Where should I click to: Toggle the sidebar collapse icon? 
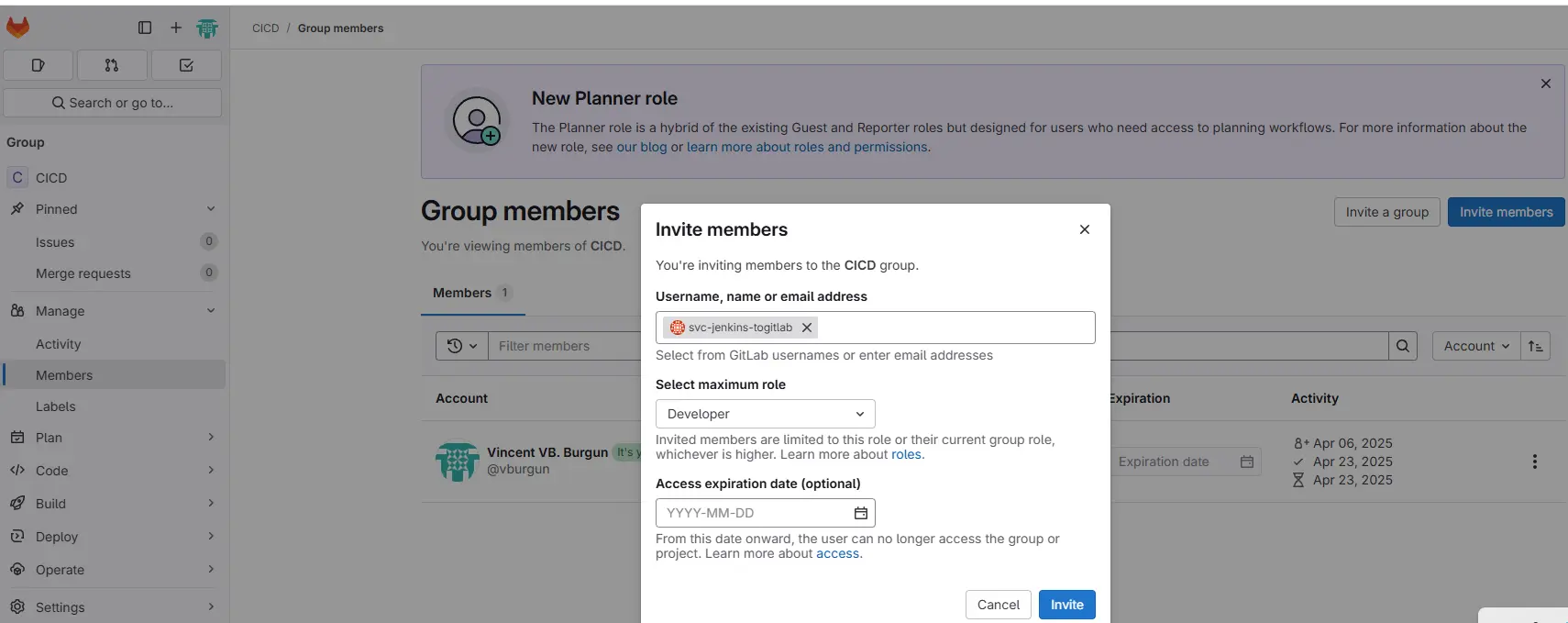click(145, 28)
